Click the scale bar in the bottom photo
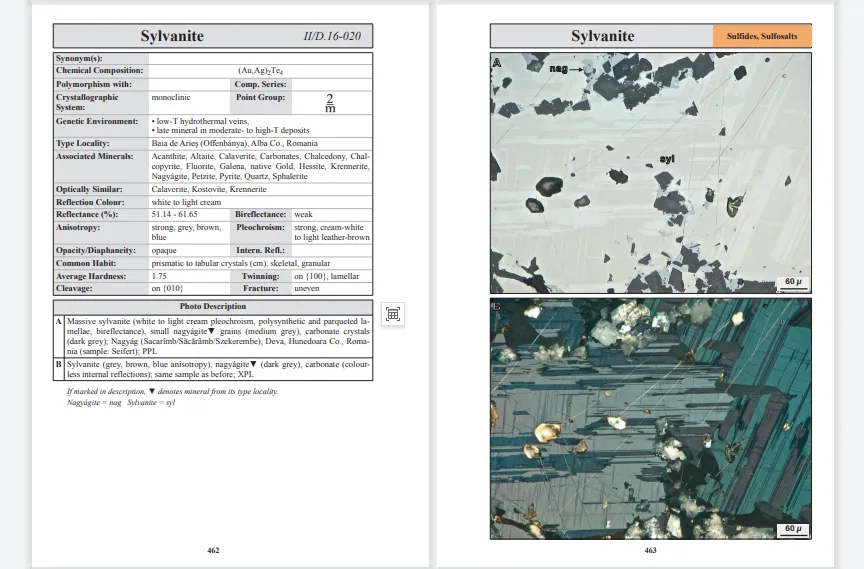 tap(791, 528)
